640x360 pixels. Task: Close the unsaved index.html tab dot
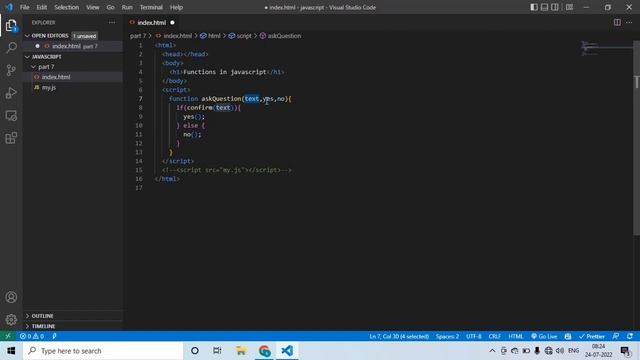coord(172,22)
